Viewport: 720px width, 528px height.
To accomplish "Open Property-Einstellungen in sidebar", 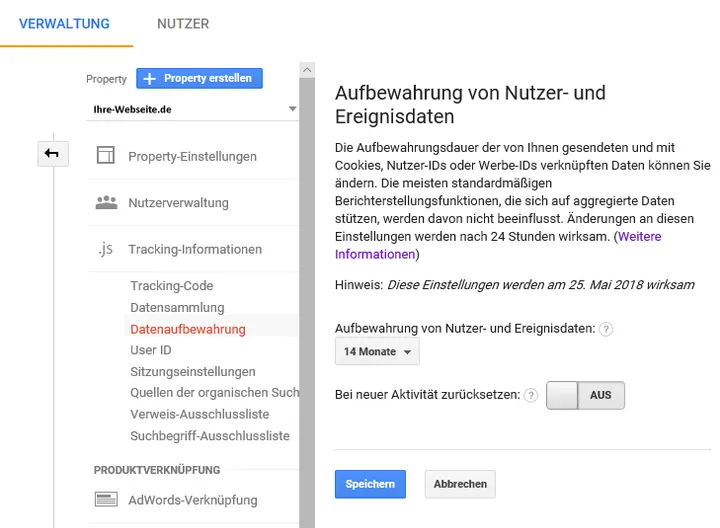I will (193, 156).
